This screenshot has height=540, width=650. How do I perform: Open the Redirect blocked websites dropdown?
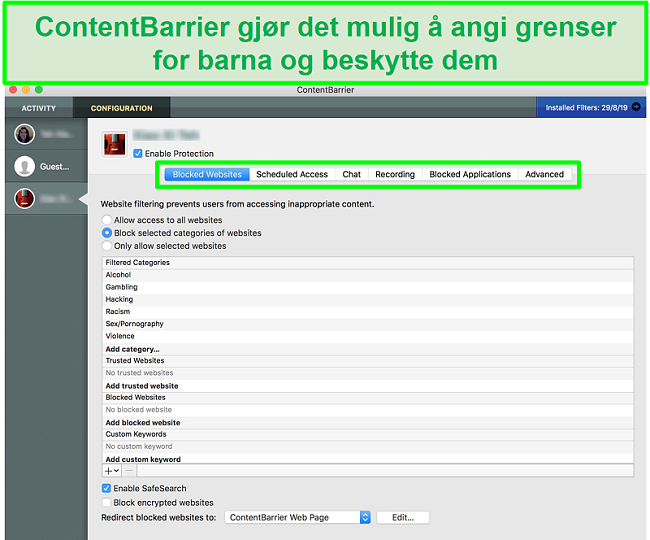297,517
